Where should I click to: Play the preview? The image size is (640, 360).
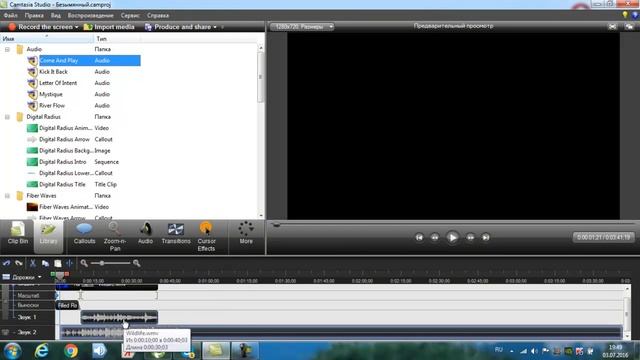pos(452,237)
